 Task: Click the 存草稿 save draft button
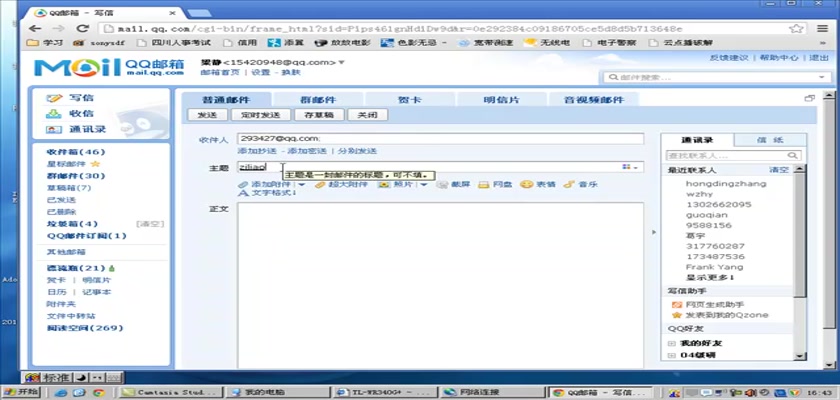pos(319,115)
